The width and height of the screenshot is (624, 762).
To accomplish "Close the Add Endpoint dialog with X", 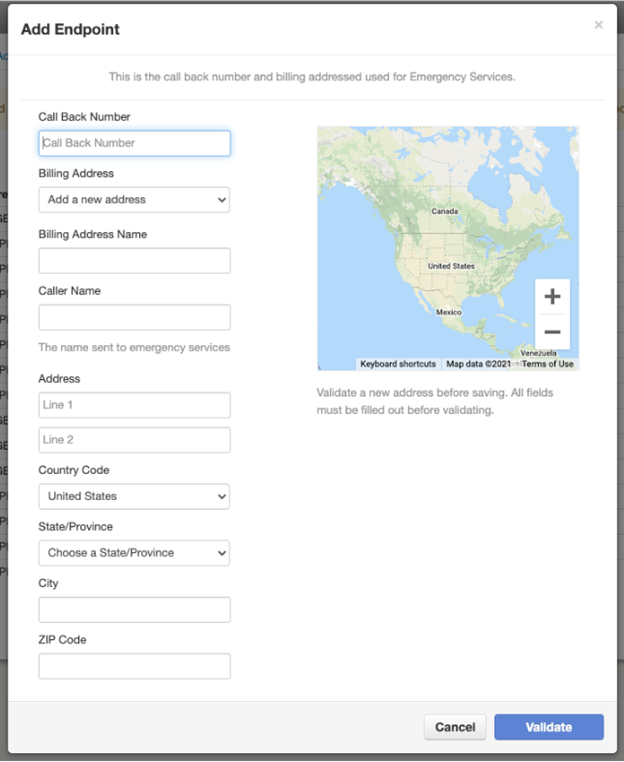I will tap(598, 25).
